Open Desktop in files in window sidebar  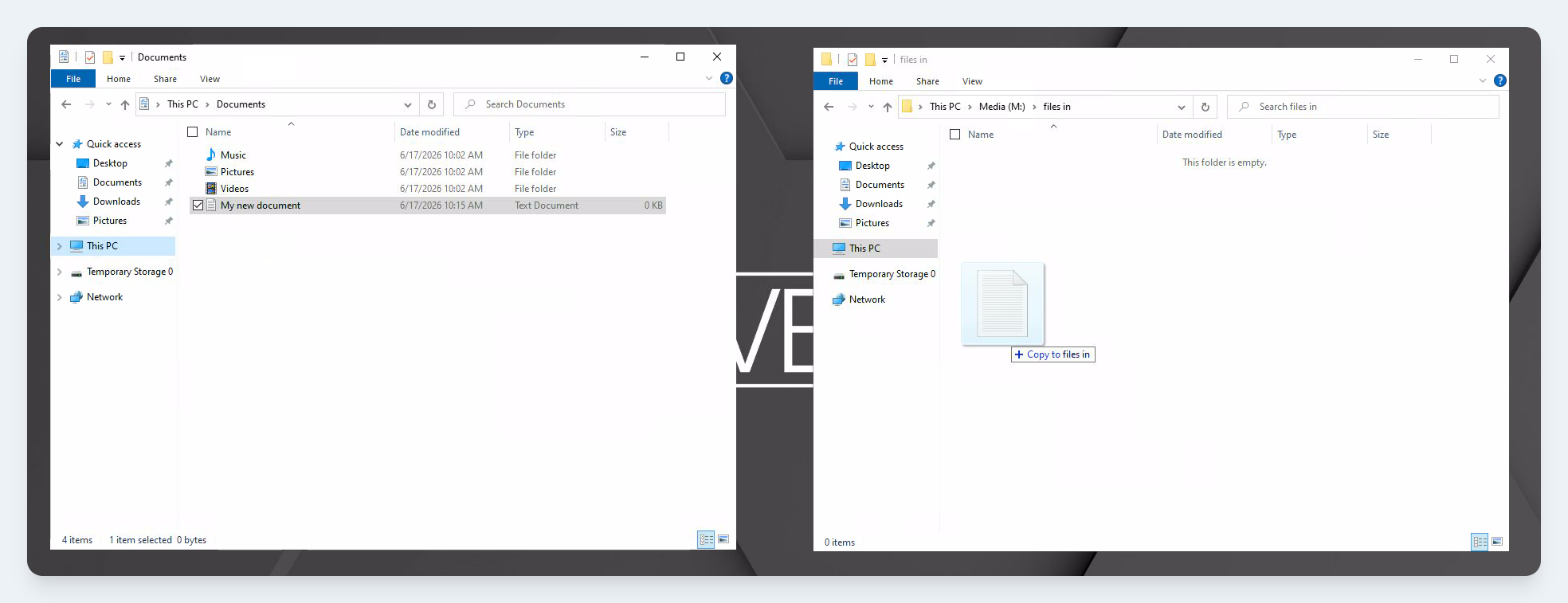pos(872,166)
